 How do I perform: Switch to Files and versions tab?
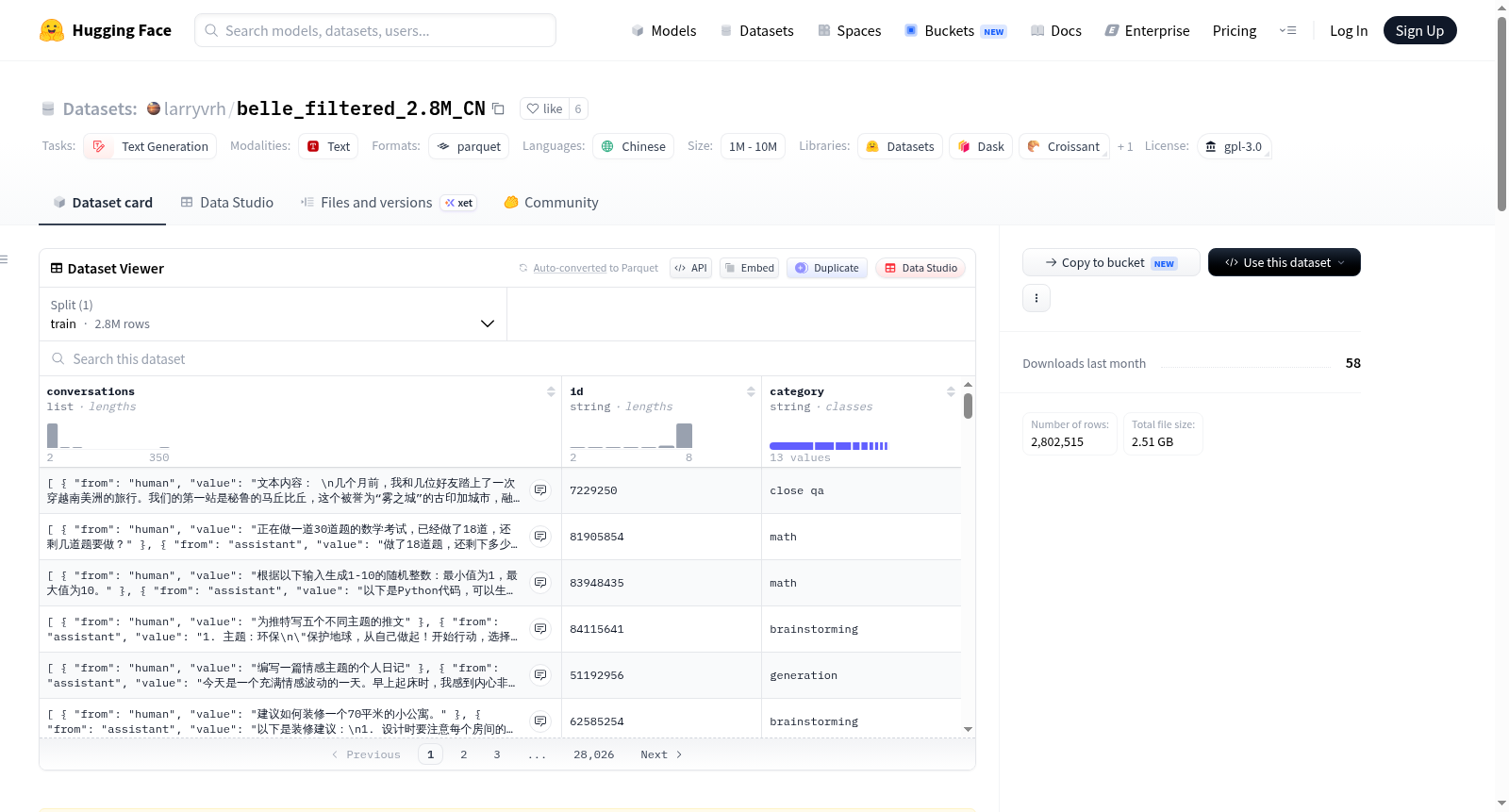[388, 202]
